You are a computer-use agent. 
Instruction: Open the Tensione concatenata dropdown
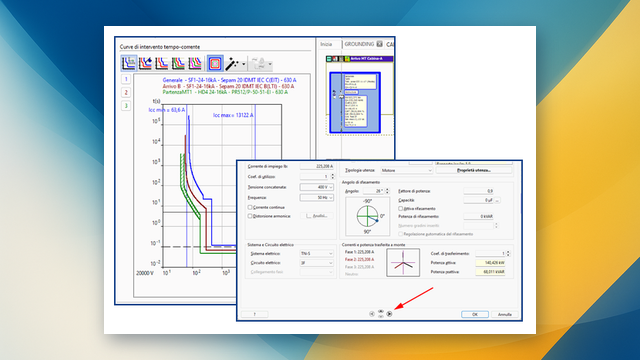tap(317, 187)
